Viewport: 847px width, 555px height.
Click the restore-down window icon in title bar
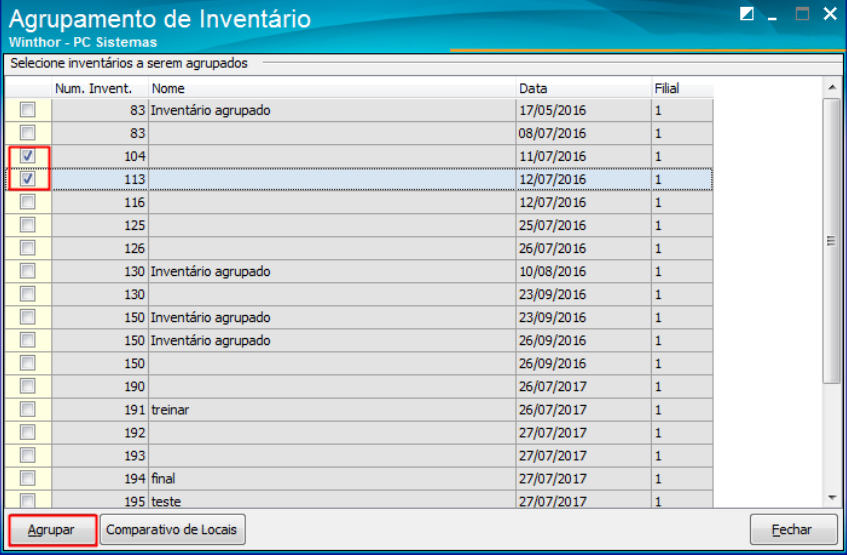(x=747, y=14)
